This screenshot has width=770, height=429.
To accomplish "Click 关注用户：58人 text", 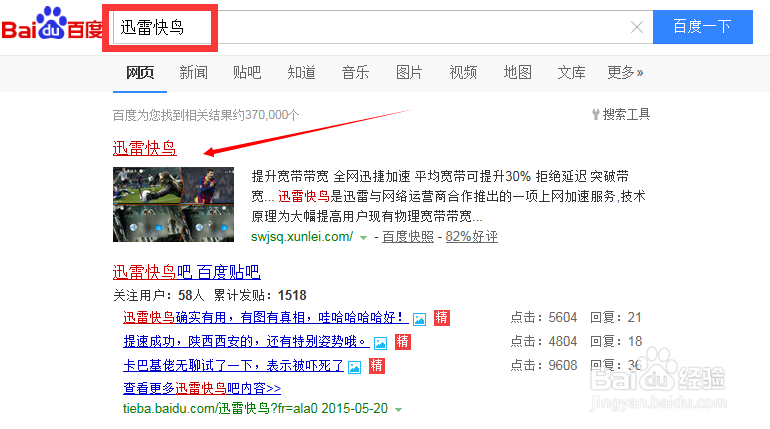I will [x=159, y=295].
